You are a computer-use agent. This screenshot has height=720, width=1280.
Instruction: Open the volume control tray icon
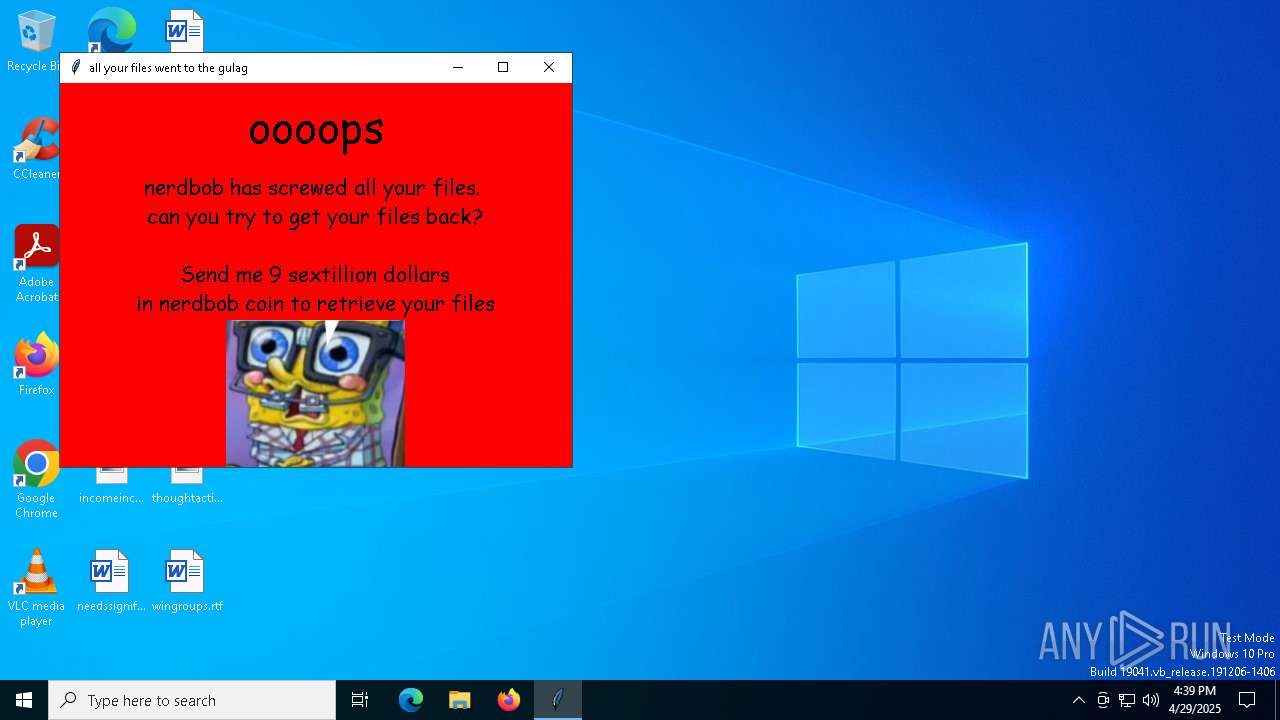1151,700
